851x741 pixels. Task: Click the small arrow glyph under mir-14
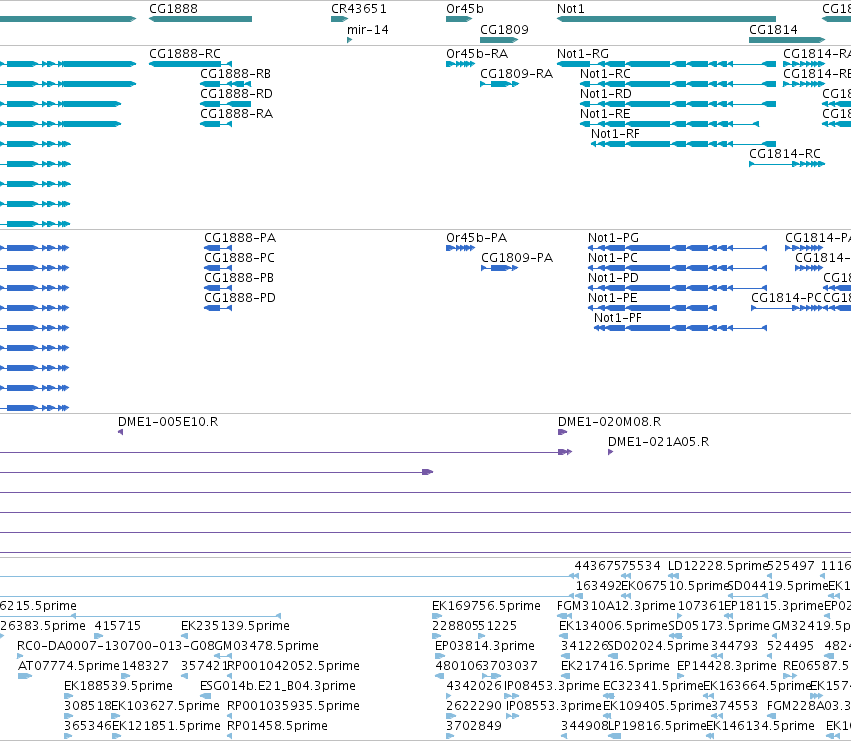coord(350,40)
